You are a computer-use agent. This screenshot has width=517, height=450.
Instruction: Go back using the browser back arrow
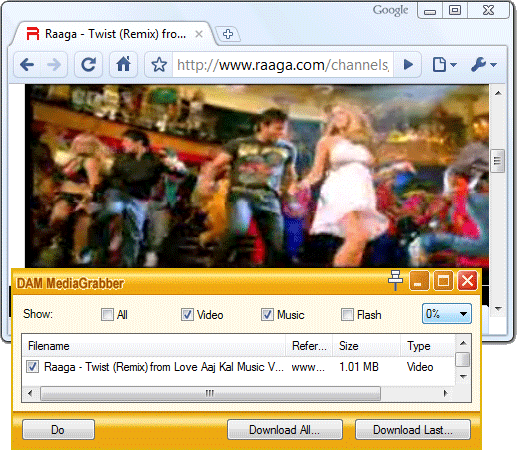pyautogui.click(x=27, y=64)
